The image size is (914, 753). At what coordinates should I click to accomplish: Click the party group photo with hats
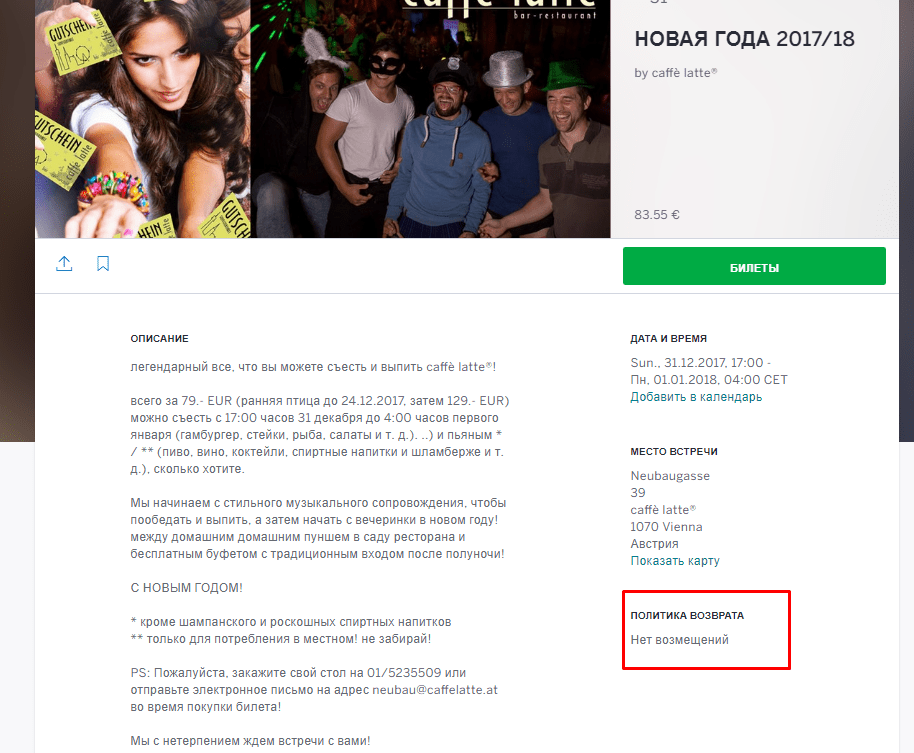click(431, 119)
